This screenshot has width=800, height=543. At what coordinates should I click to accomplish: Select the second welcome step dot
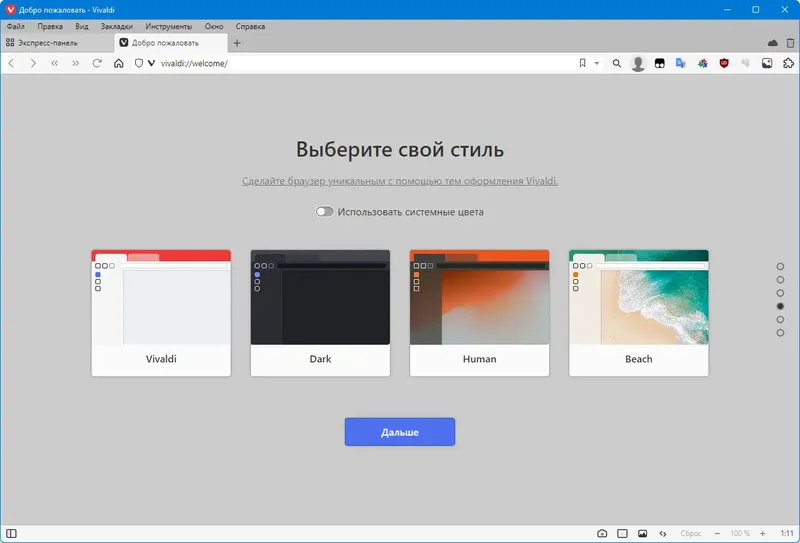780,280
